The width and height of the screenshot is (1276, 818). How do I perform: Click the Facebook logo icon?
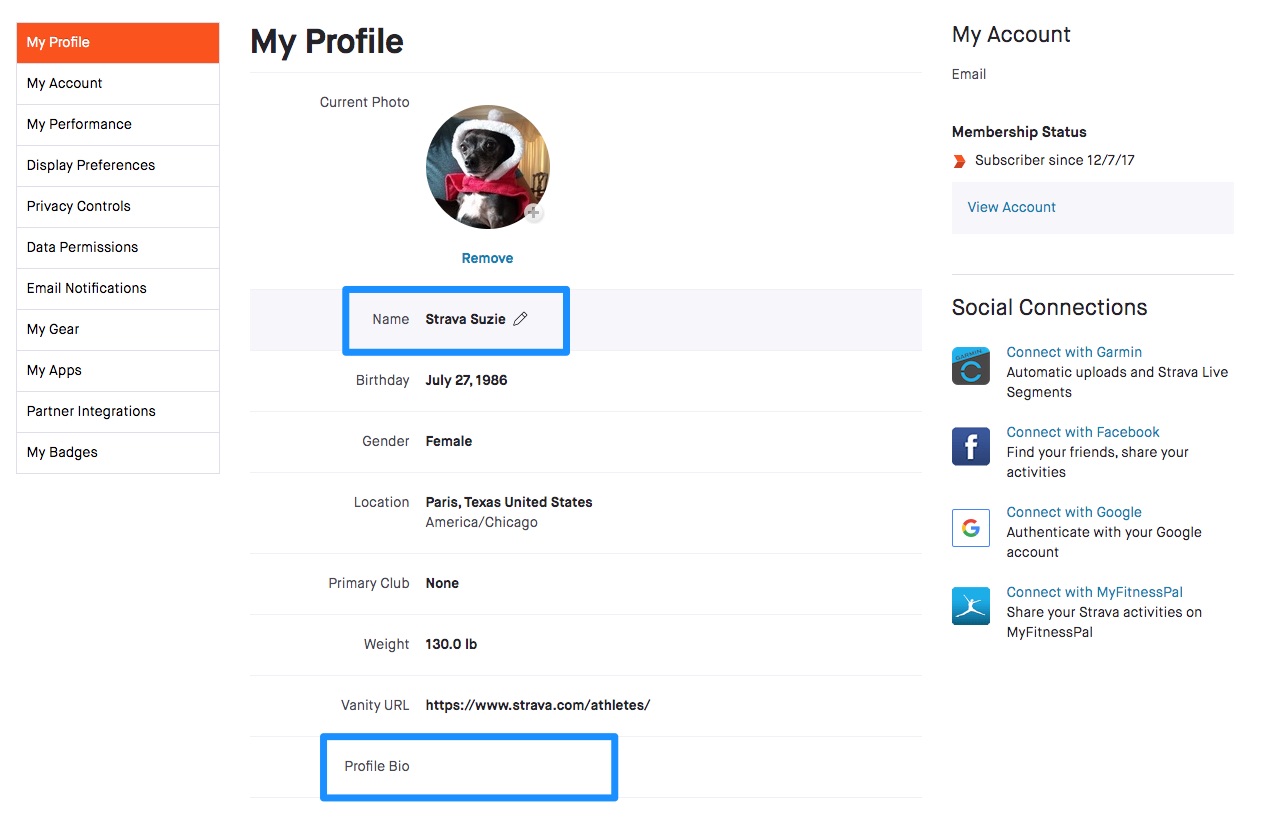tap(971, 446)
